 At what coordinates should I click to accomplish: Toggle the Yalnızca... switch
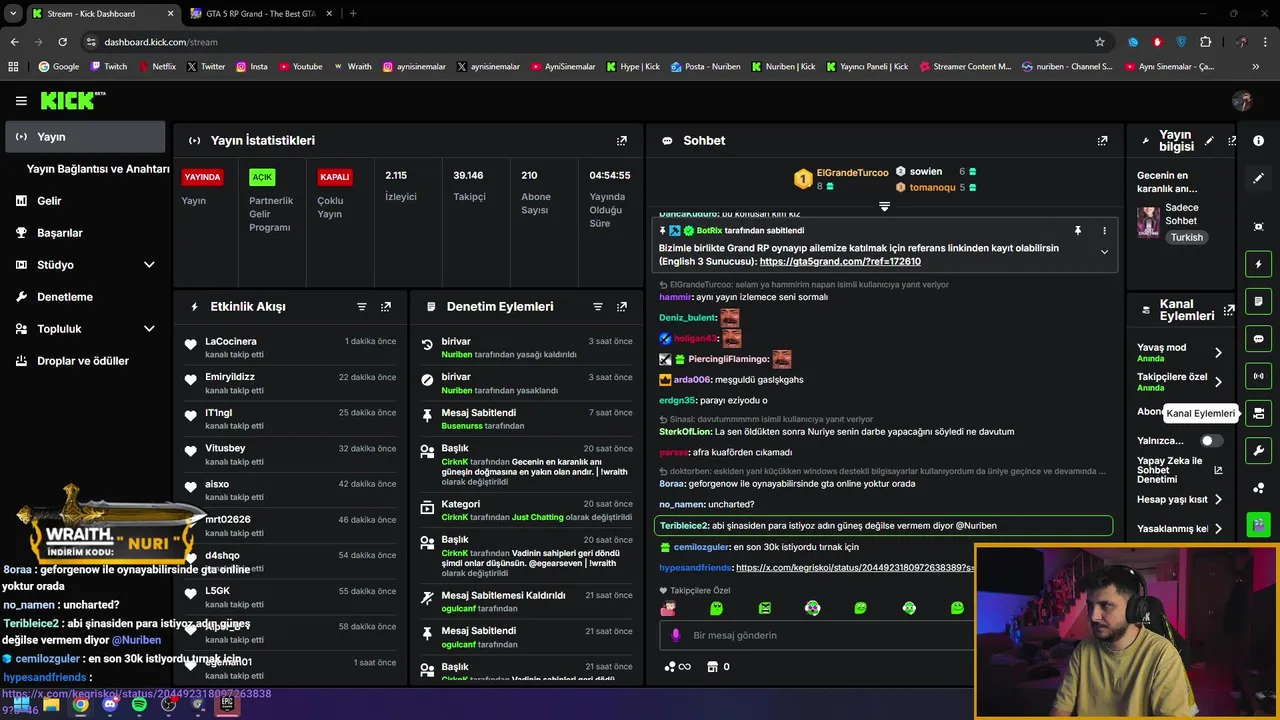(x=1211, y=441)
